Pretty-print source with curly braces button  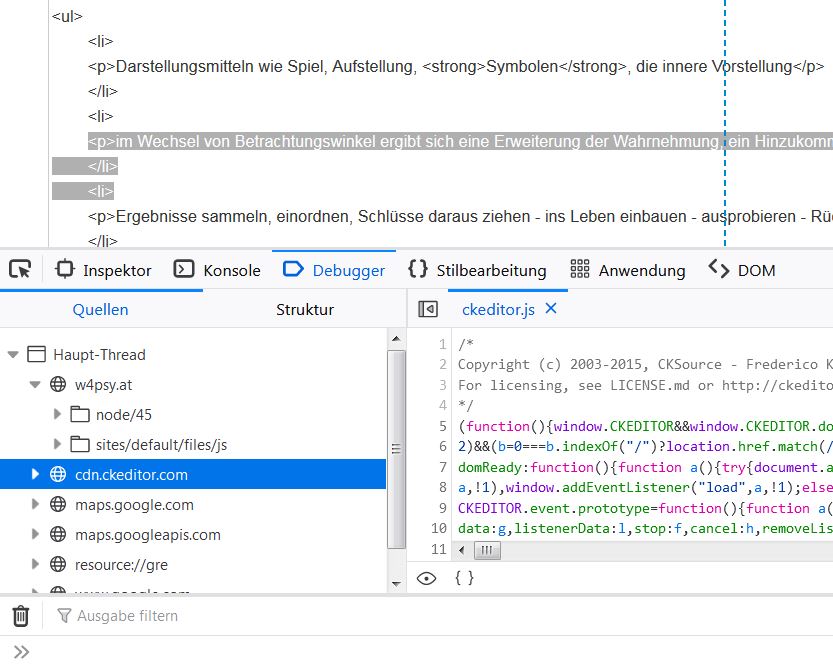coord(464,578)
